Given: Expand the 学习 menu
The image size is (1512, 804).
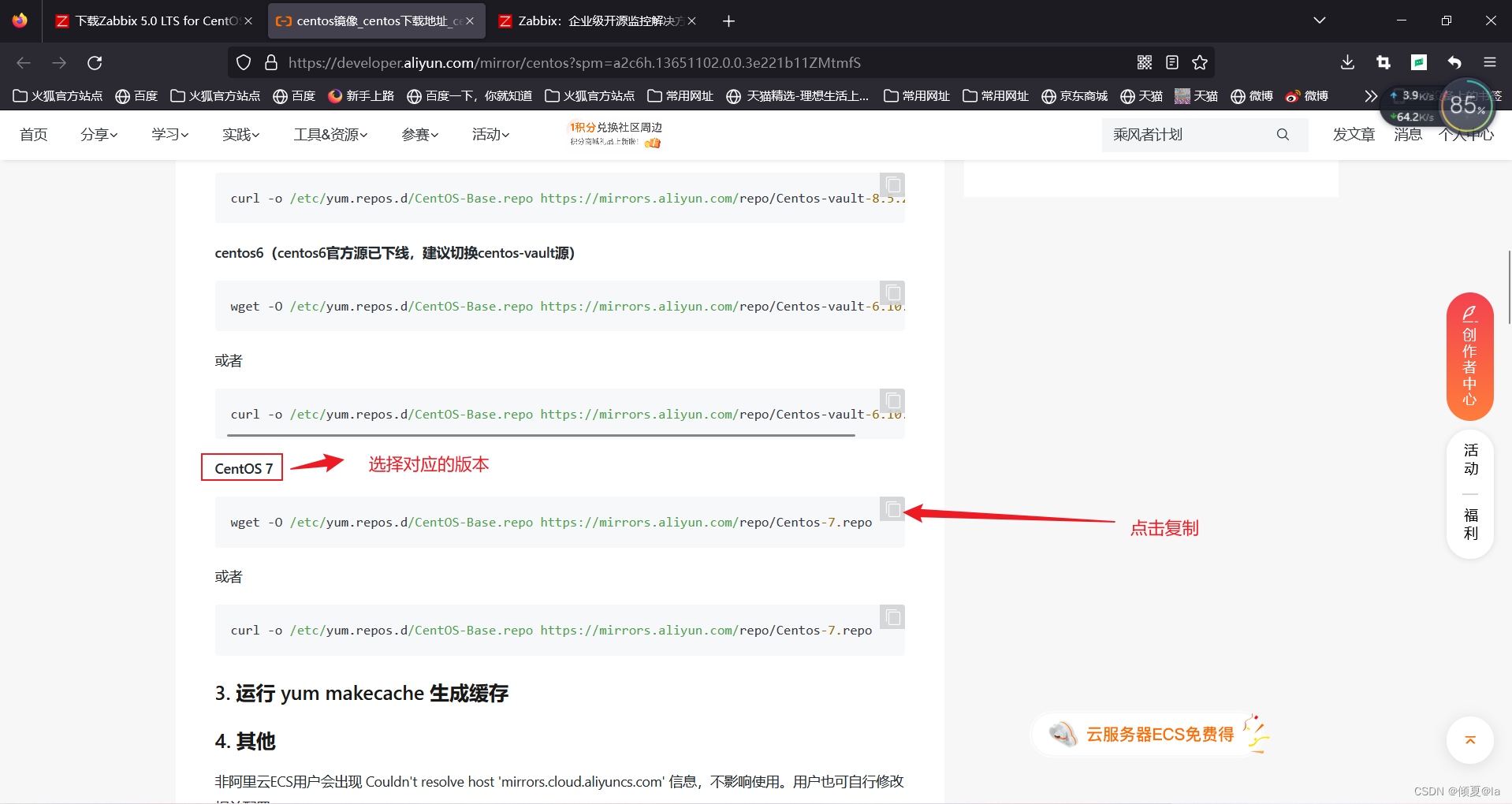Looking at the screenshot, I should [x=170, y=135].
